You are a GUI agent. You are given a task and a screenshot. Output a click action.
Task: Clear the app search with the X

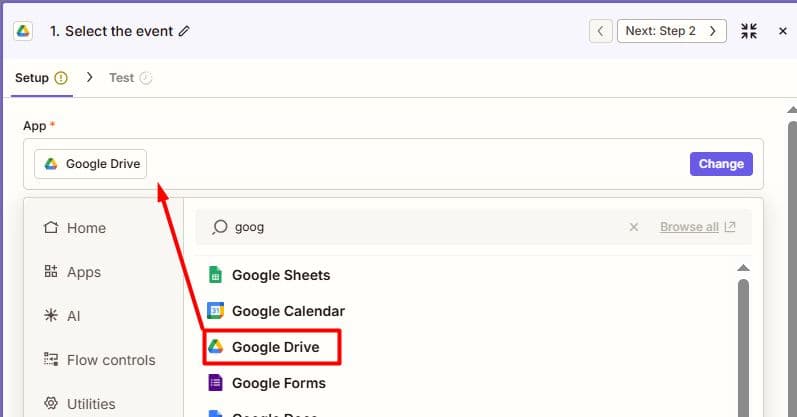[x=633, y=227]
